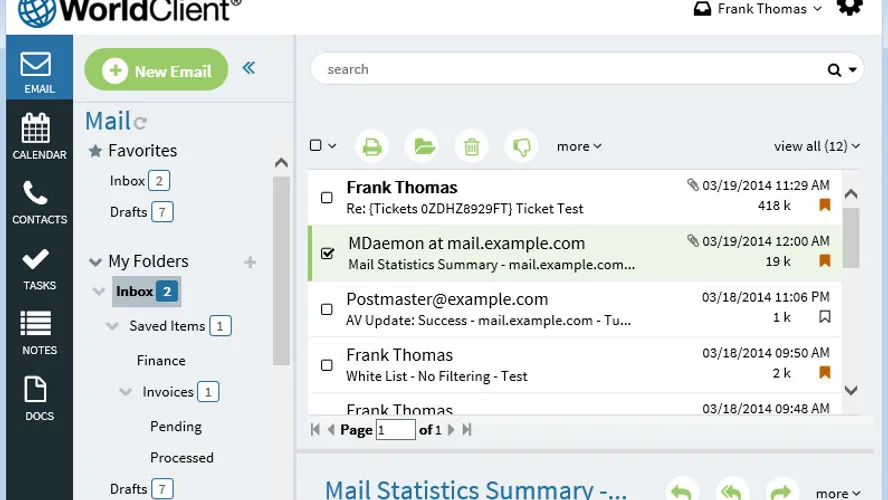Uncheck the MDaemon at mail.example.com message
Image resolution: width=888 pixels, height=500 pixels.
[x=327, y=253]
